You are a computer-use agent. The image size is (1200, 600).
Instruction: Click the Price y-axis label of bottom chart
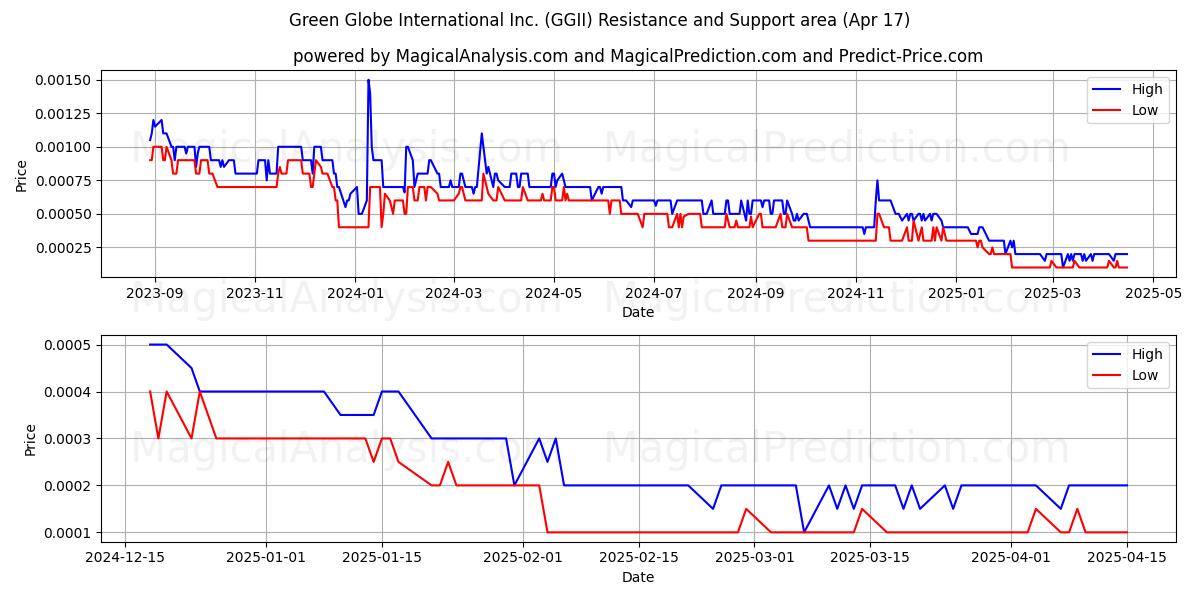click(30, 440)
